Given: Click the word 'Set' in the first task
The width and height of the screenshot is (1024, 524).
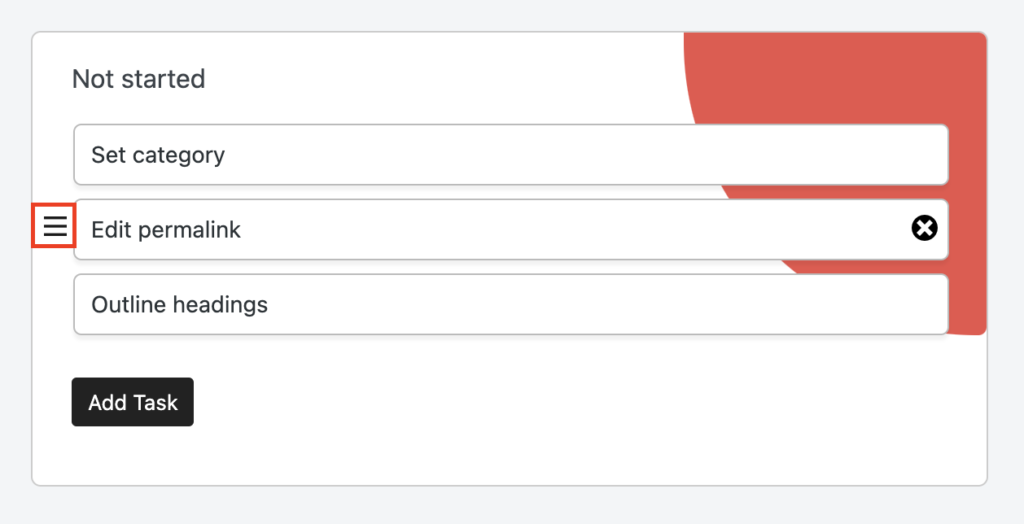Looking at the screenshot, I should (108, 155).
